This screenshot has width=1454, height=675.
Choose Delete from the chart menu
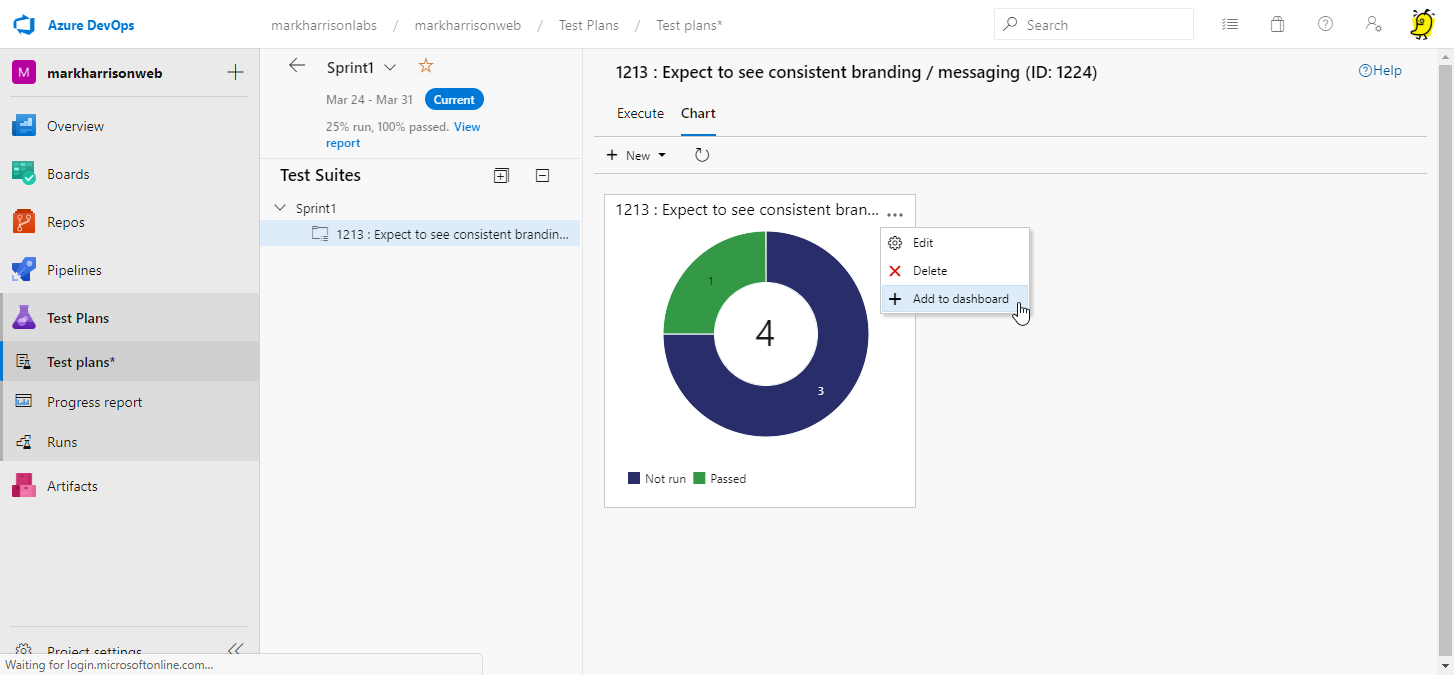pyautogui.click(x=929, y=271)
